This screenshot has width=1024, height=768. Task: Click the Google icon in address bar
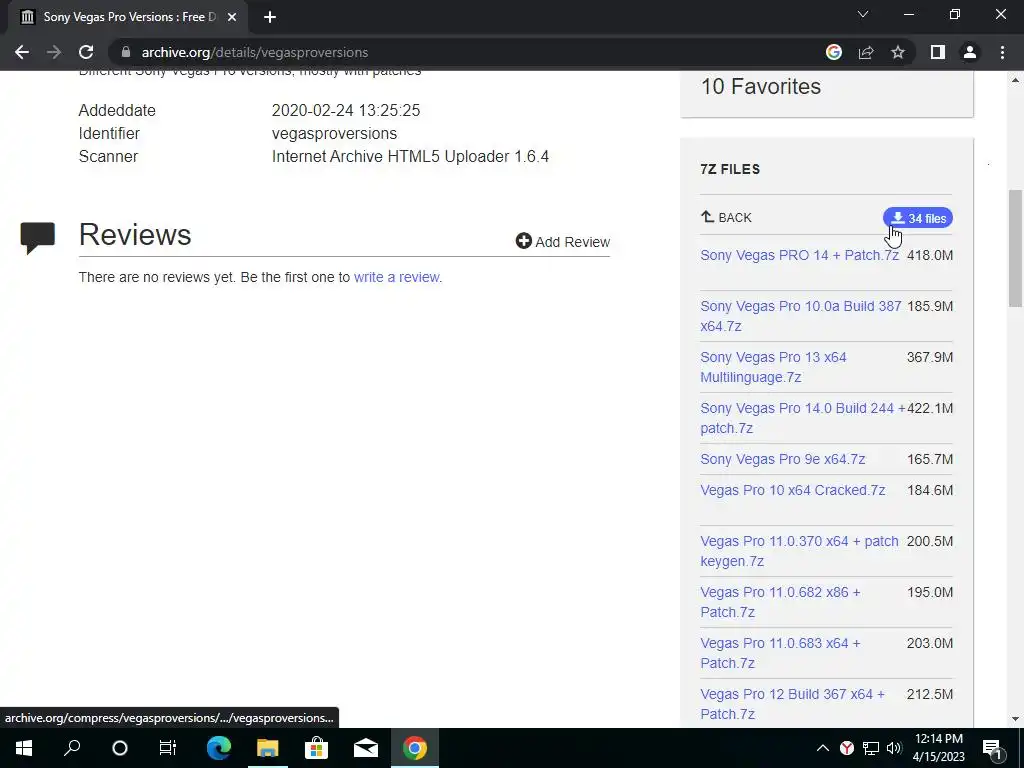pyautogui.click(x=833, y=52)
